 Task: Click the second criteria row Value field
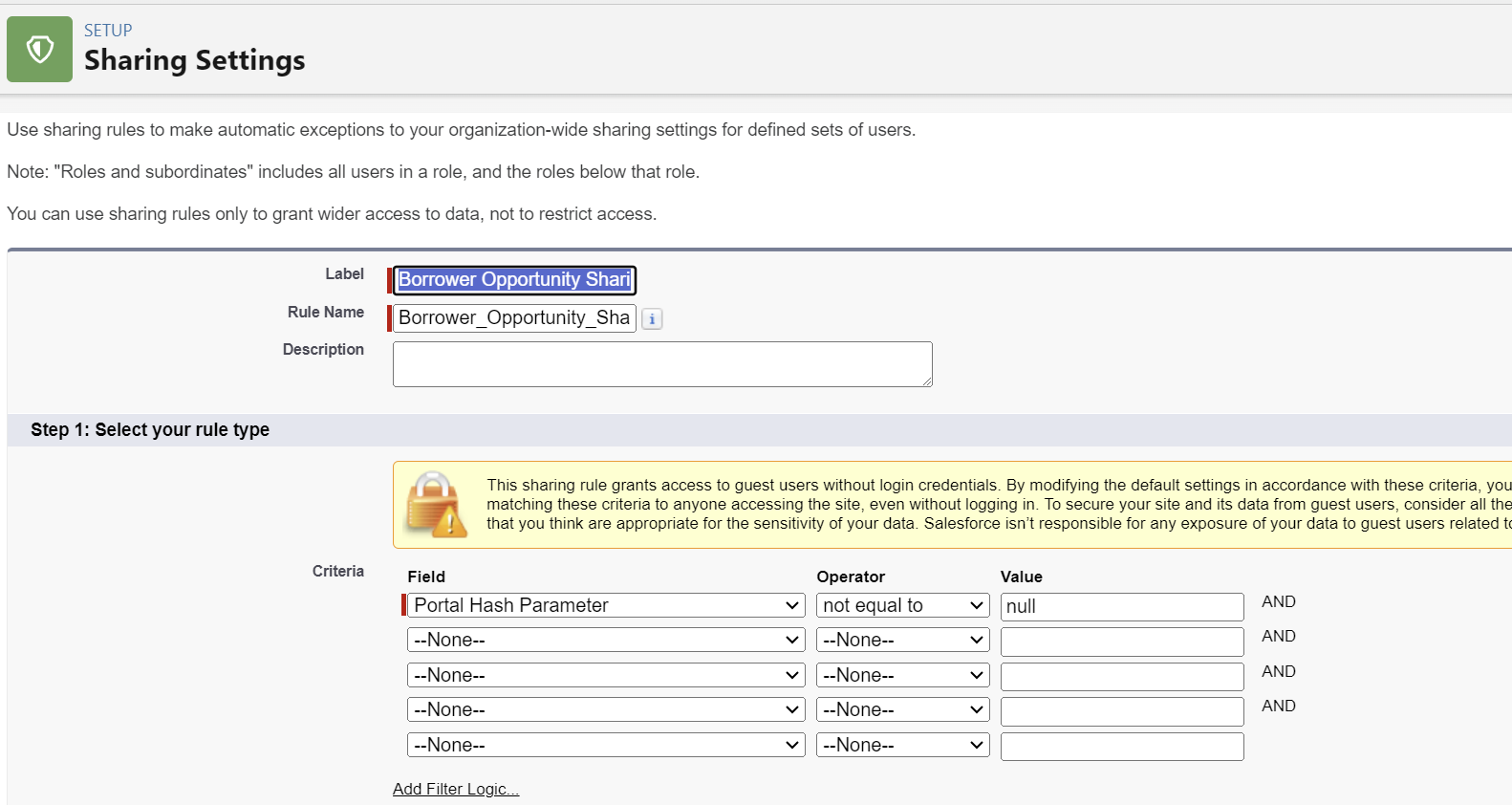pyautogui.click(x=1122, y=642)
